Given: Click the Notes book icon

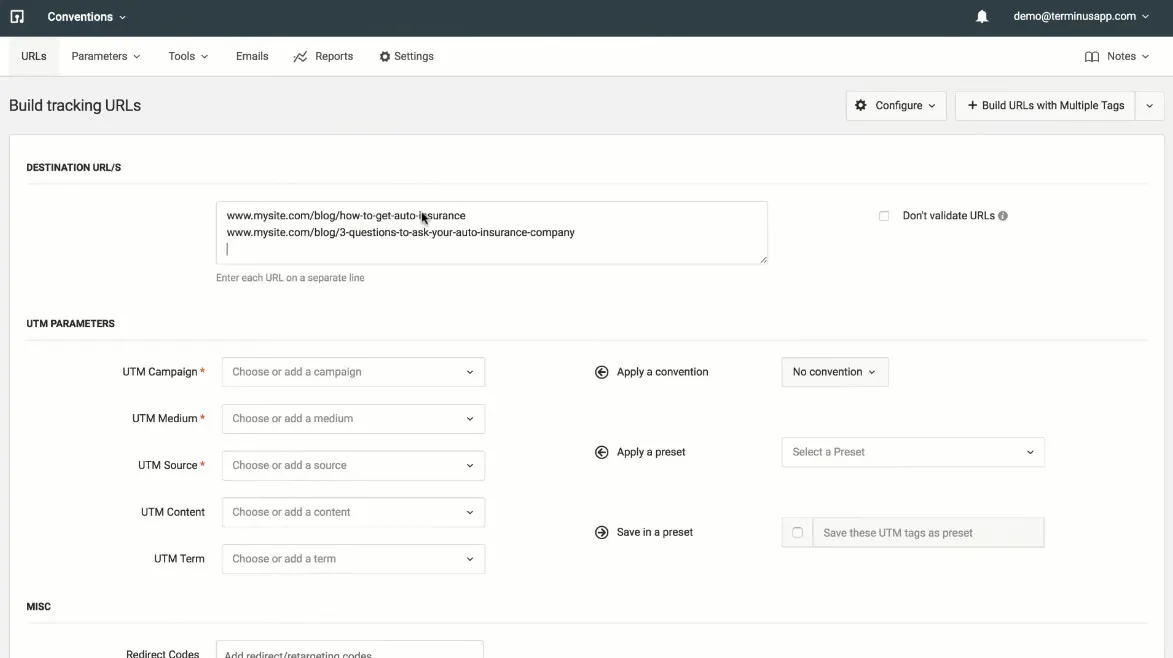Looking at the screenshot, I should (x=1092, y=57).
